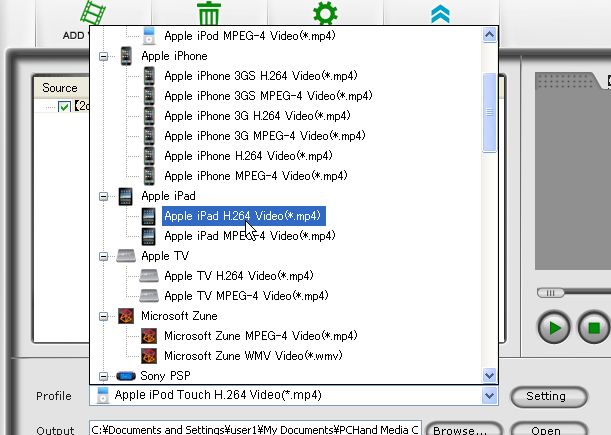
Task: Click the Source column header
Action: 62,88
